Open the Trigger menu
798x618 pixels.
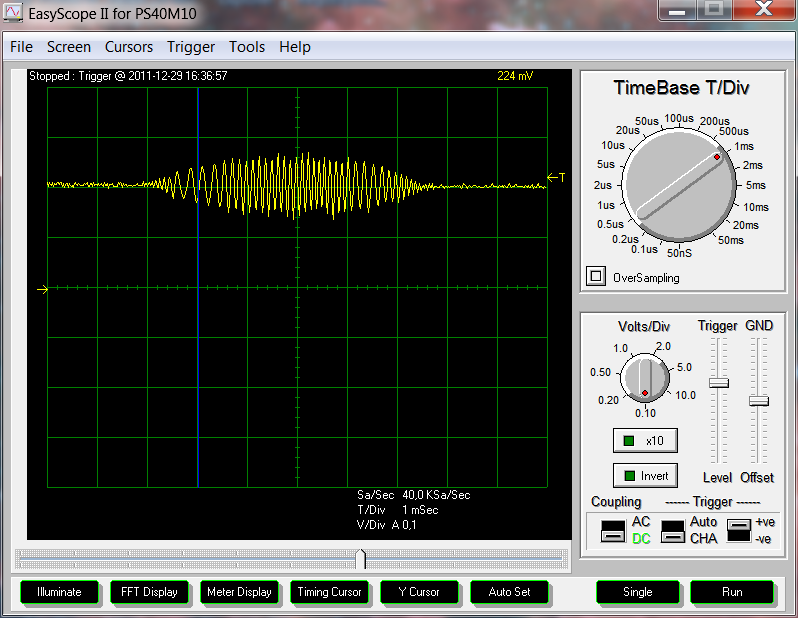click(x=191, y=47)
